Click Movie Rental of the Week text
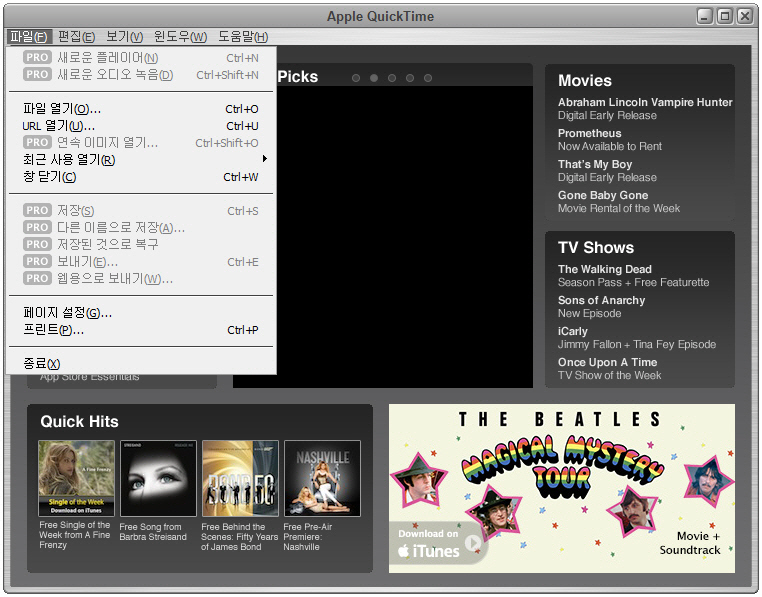The height and width of the screenshot is (597, 762). point(619,209)
